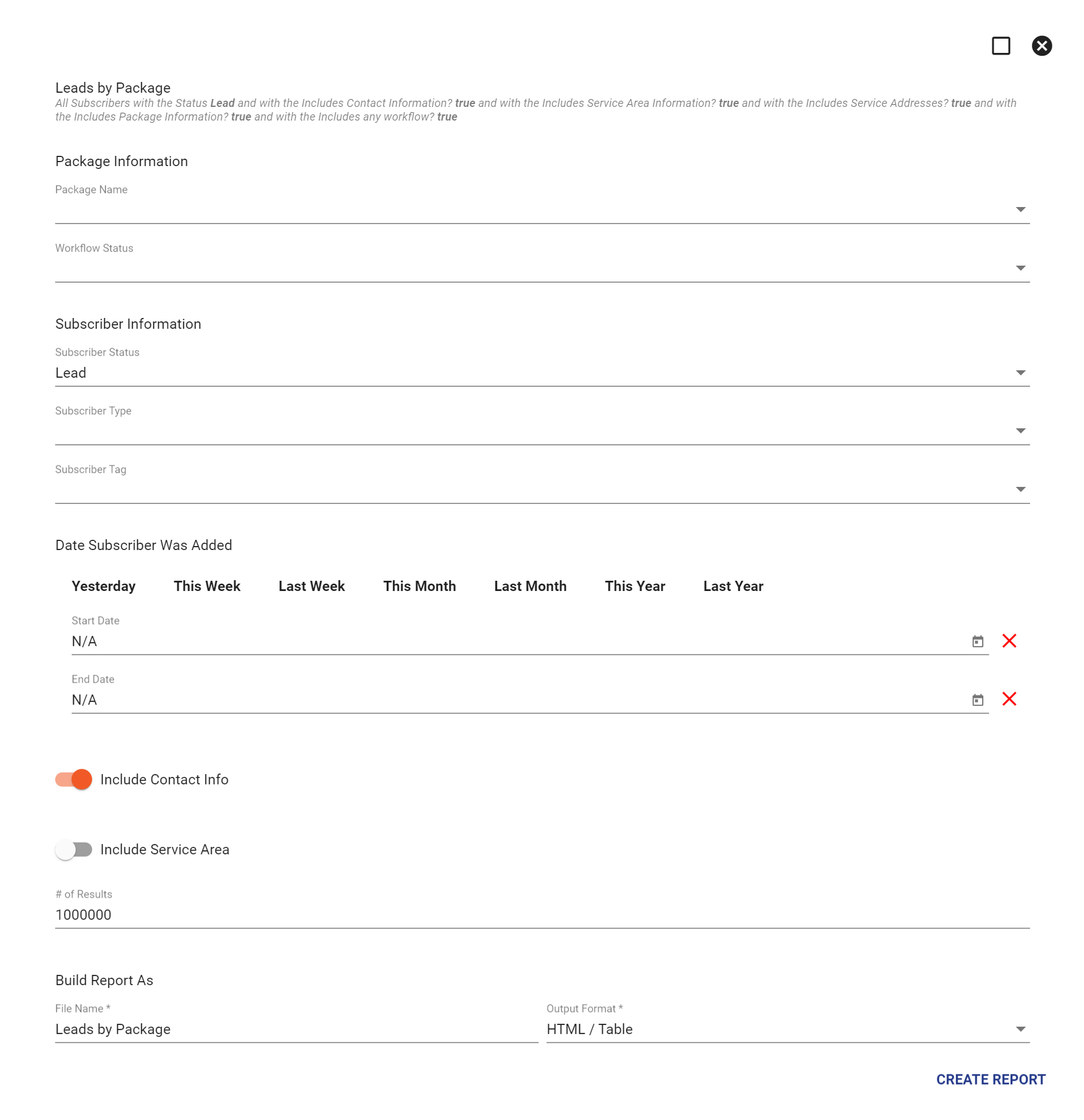Select the Last Month date range
This screenshot has width=1084, height=1120.
click(x=530, y=586)
